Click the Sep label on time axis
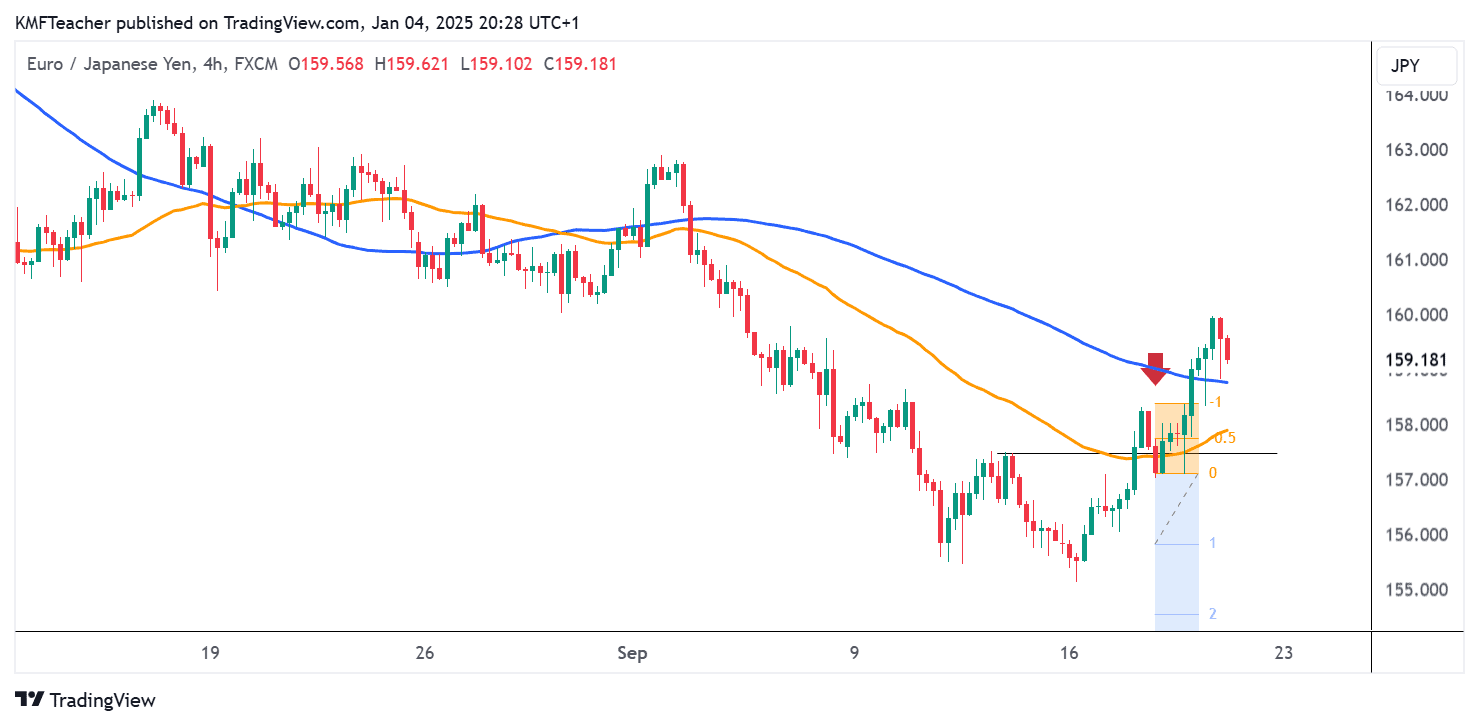Screen dimensions: 1479x726 point(632,654)
